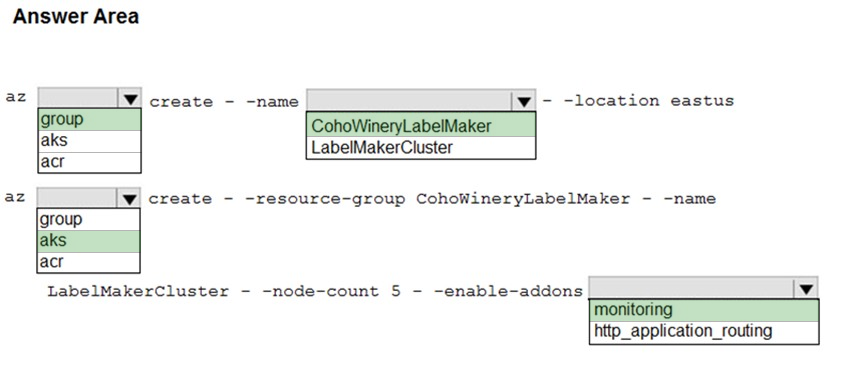Select 'group' in the first command list
Image resolution: width=851 pixels, height=374 pixels.
[90, 119]
